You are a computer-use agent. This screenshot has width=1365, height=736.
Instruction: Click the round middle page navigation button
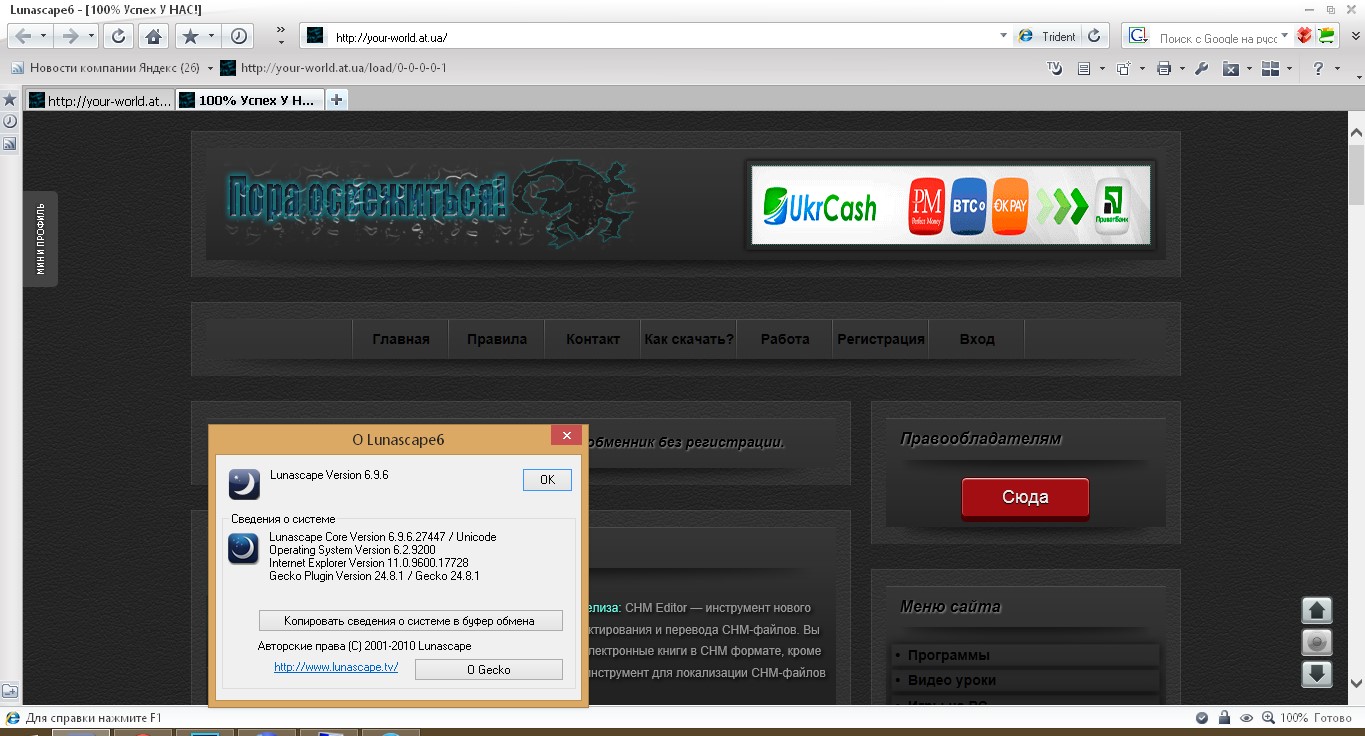(x=1317, y=642)
